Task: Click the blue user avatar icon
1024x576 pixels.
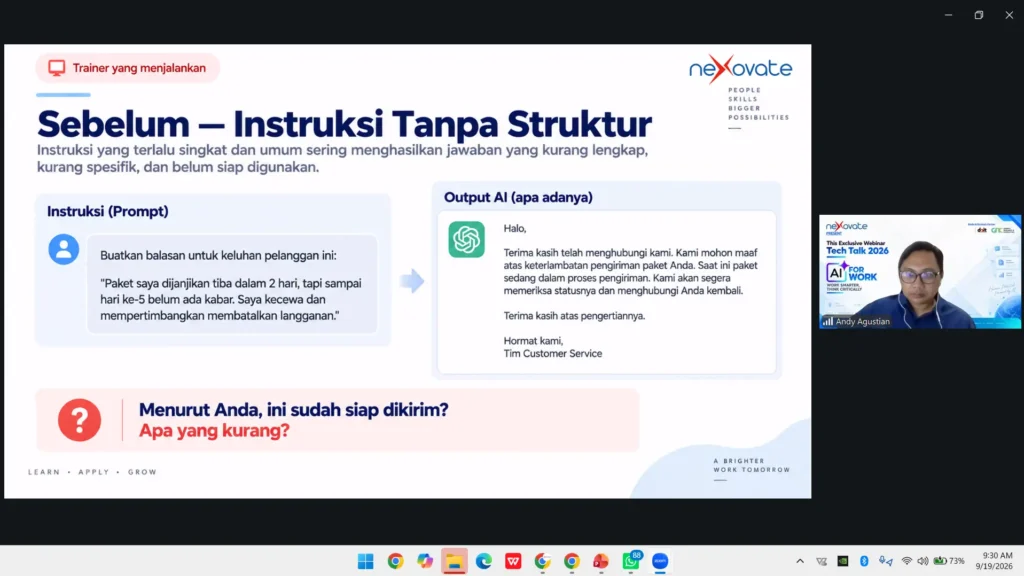Action: click(x=63, y=249)
